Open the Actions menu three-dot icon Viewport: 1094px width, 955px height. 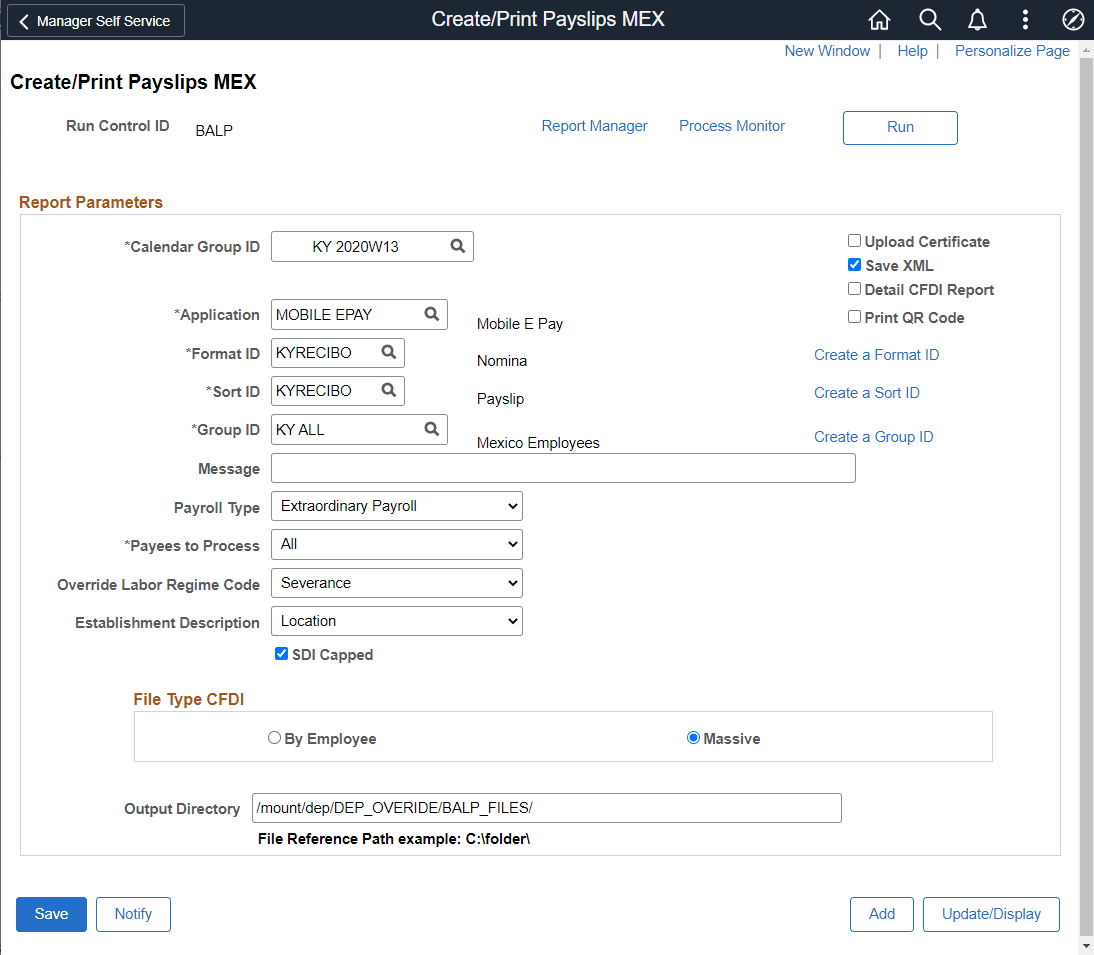1025,19
